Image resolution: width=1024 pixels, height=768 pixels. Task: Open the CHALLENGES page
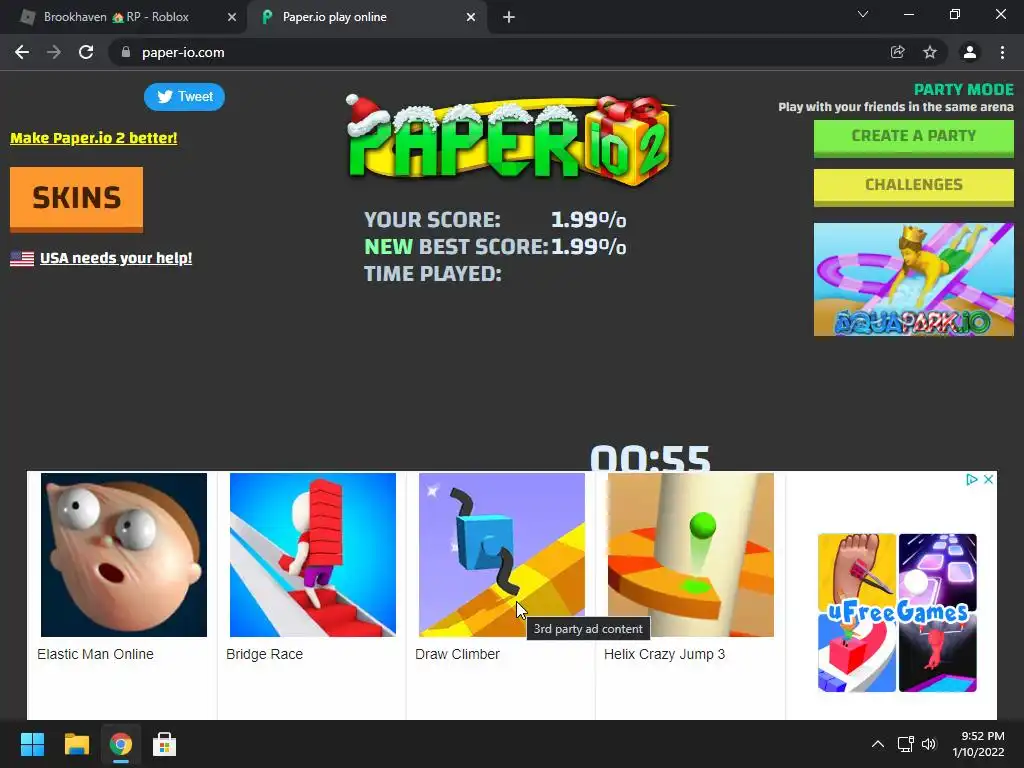[914, 186]
